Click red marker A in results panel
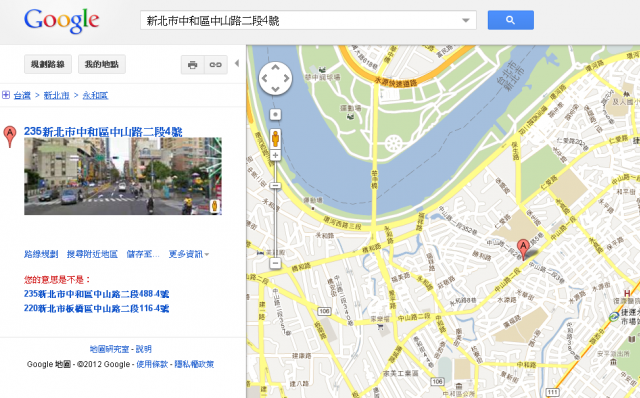Image resolution: width=640 pixels, height=398 pixels. point(10,136)
